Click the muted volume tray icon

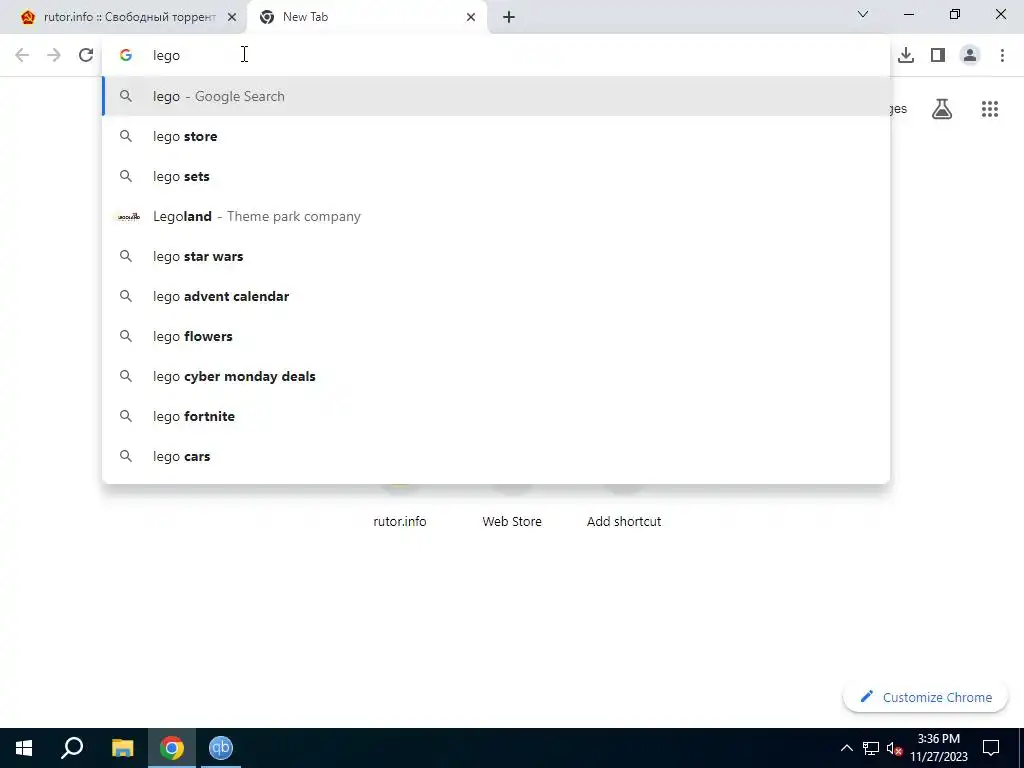(x=894, y=748)
